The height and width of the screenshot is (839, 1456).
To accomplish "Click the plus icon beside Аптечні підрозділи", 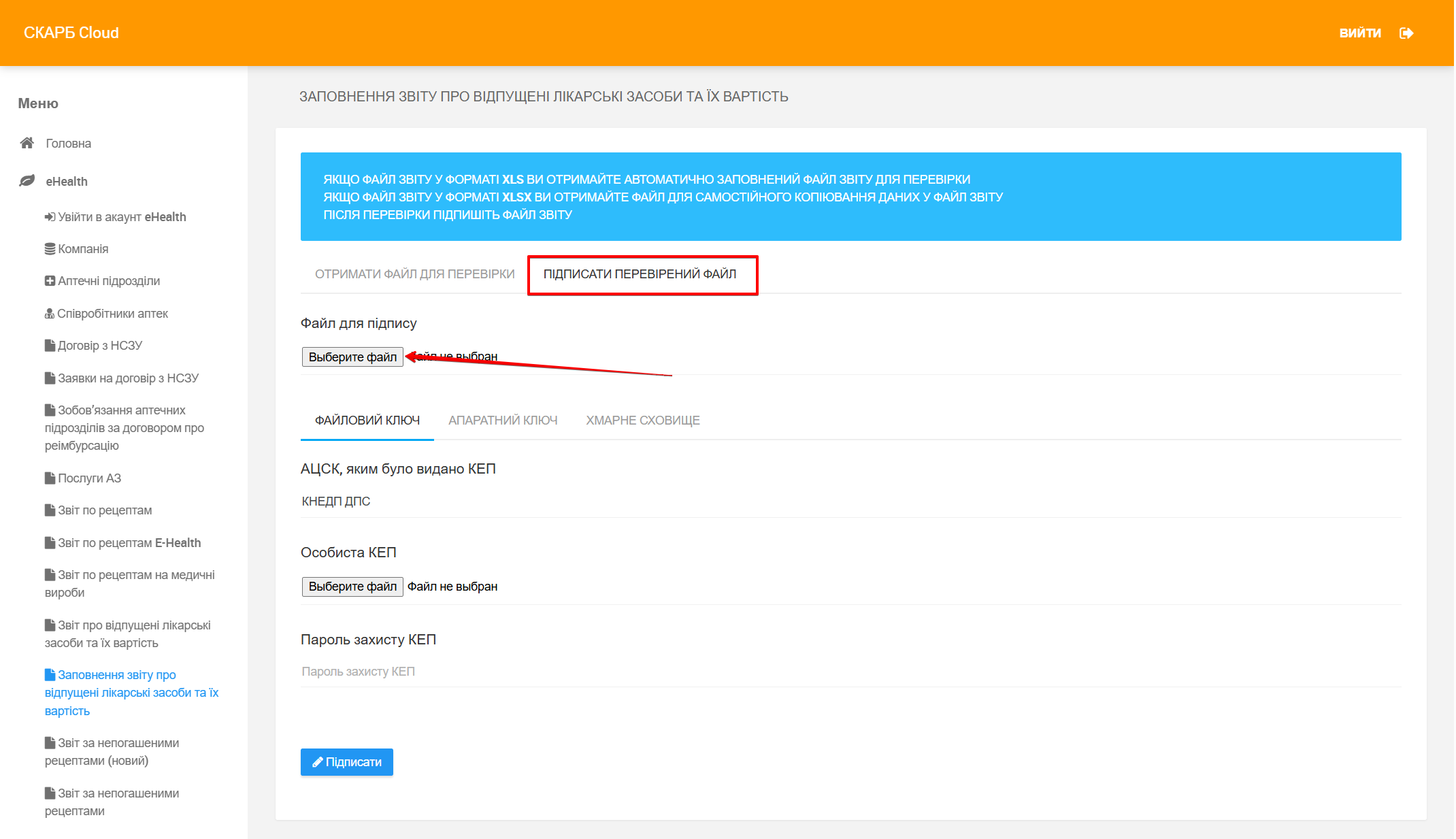I will pyautogui.click(x=50, y=281).
